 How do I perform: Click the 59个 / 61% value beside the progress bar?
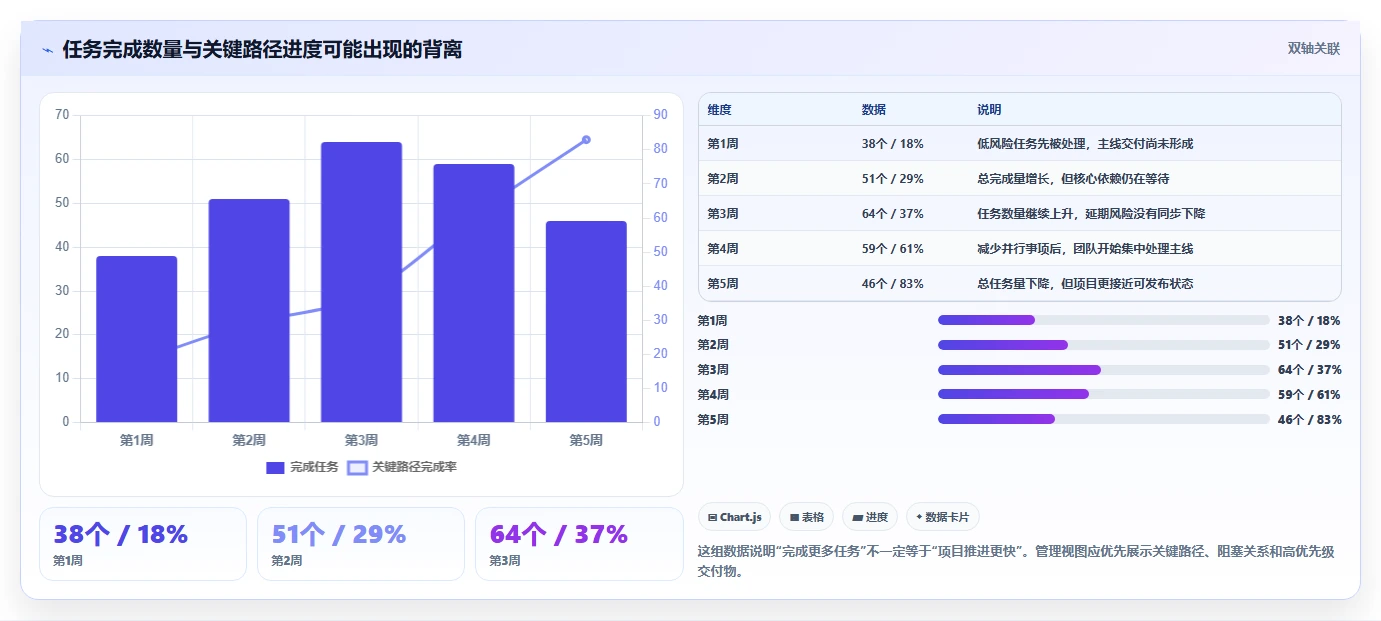point(1309,395)
